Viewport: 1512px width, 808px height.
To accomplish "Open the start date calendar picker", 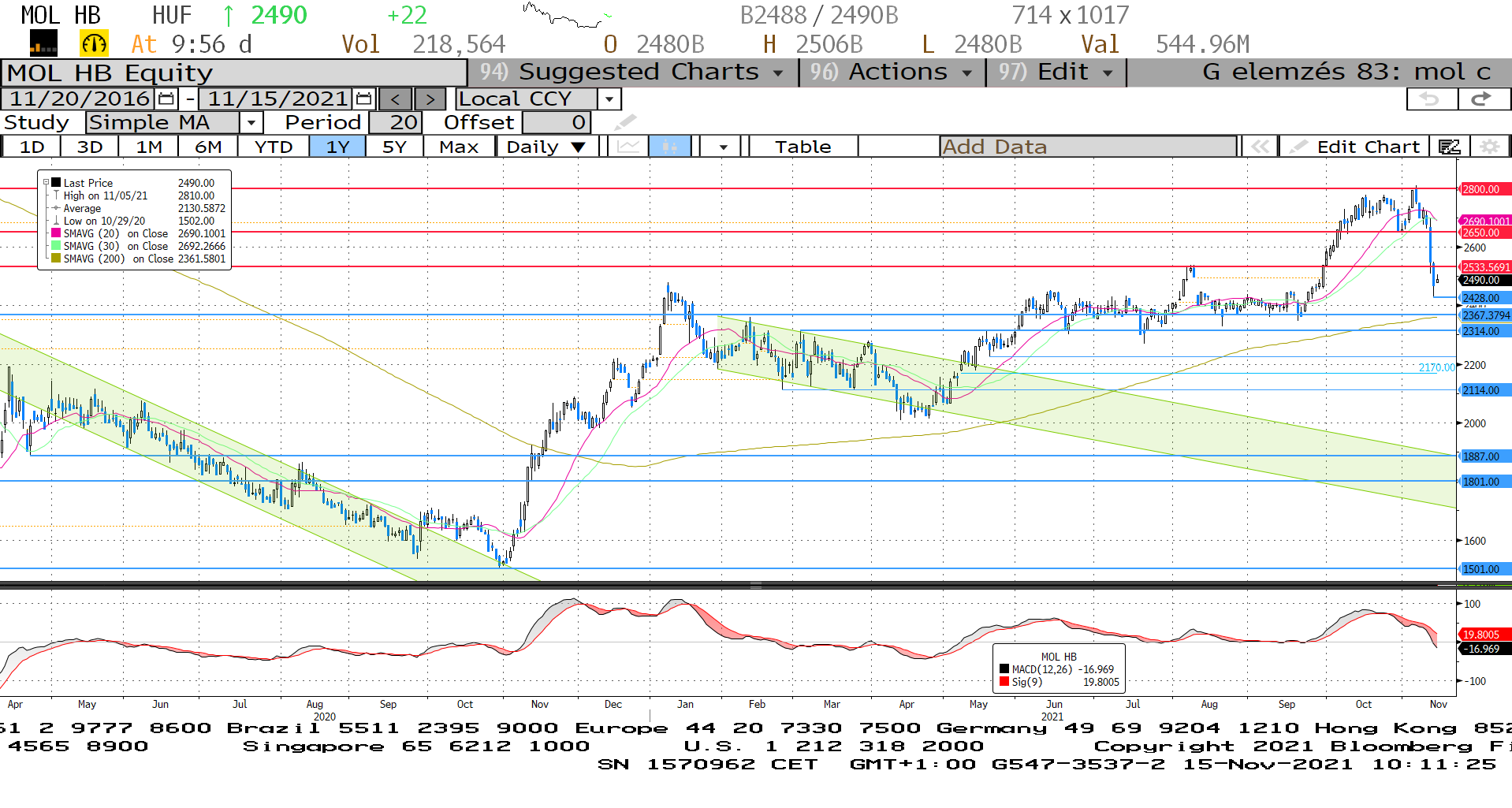I will coord(166,99).
